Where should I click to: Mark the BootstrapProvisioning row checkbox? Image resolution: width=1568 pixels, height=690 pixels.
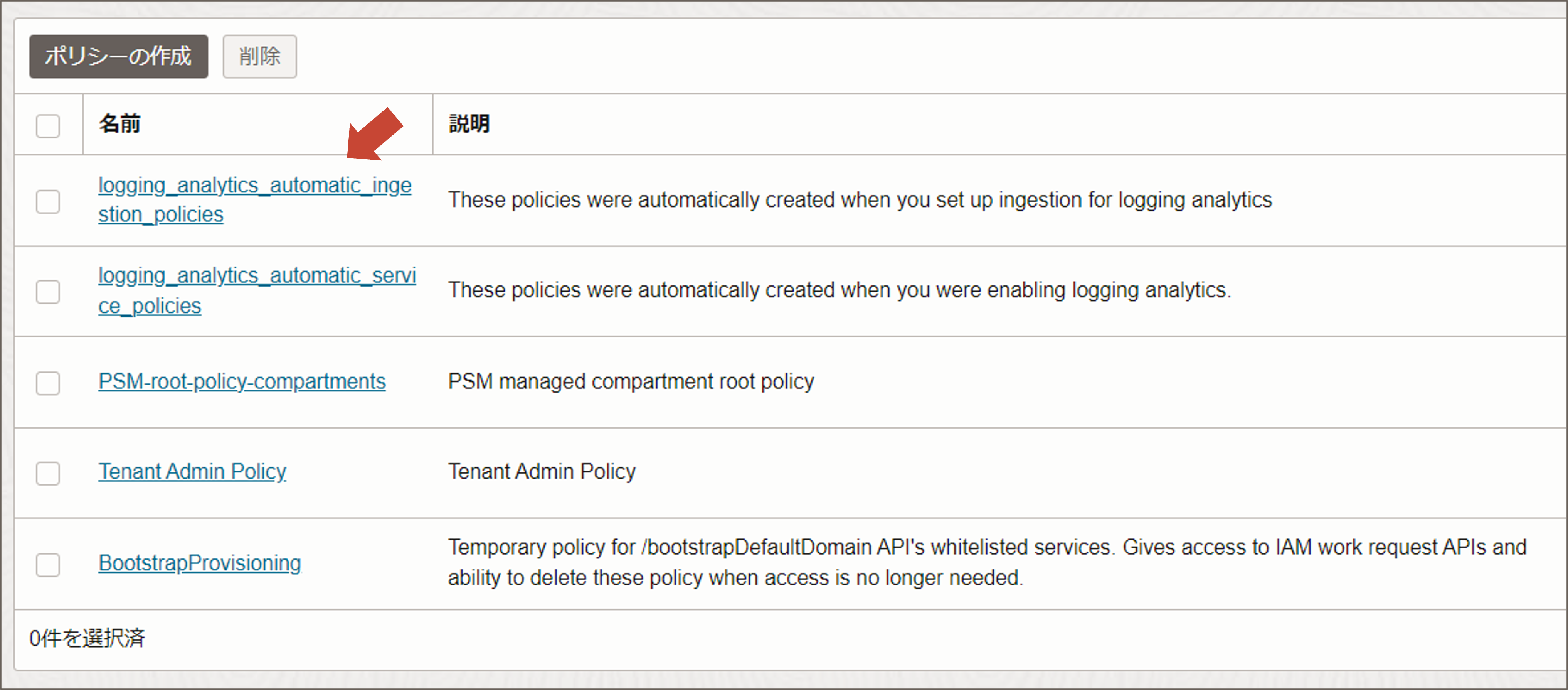pos(47,565)
